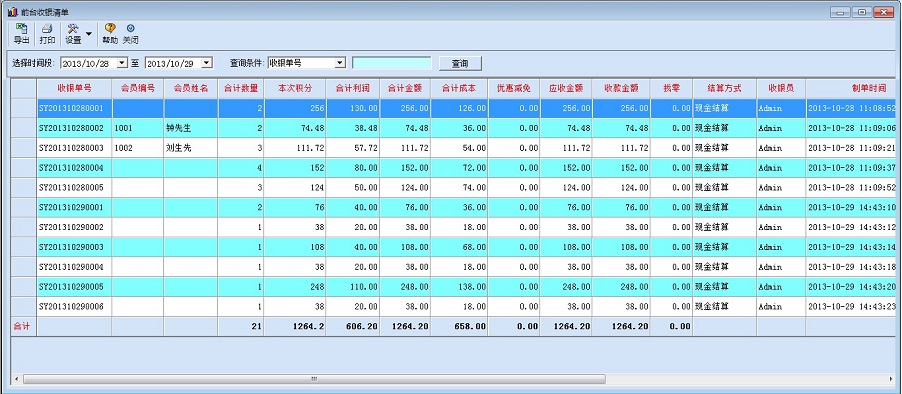Open the end date 2013/10/29 dropdown
Screen dimensions: 902x394
pos(207,63)
